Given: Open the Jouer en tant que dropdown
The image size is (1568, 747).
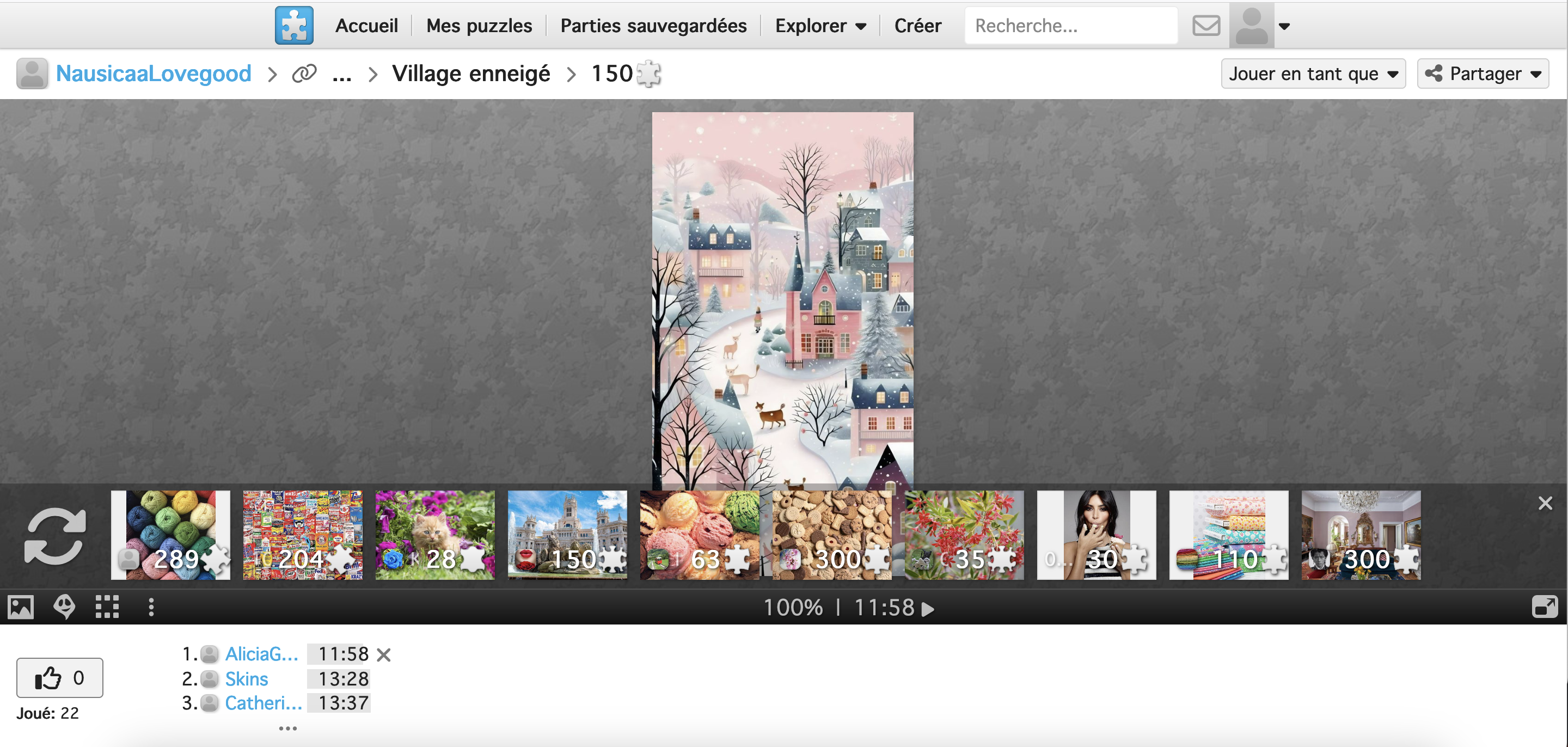Looking at the screenshot, I should (1313, 74).
